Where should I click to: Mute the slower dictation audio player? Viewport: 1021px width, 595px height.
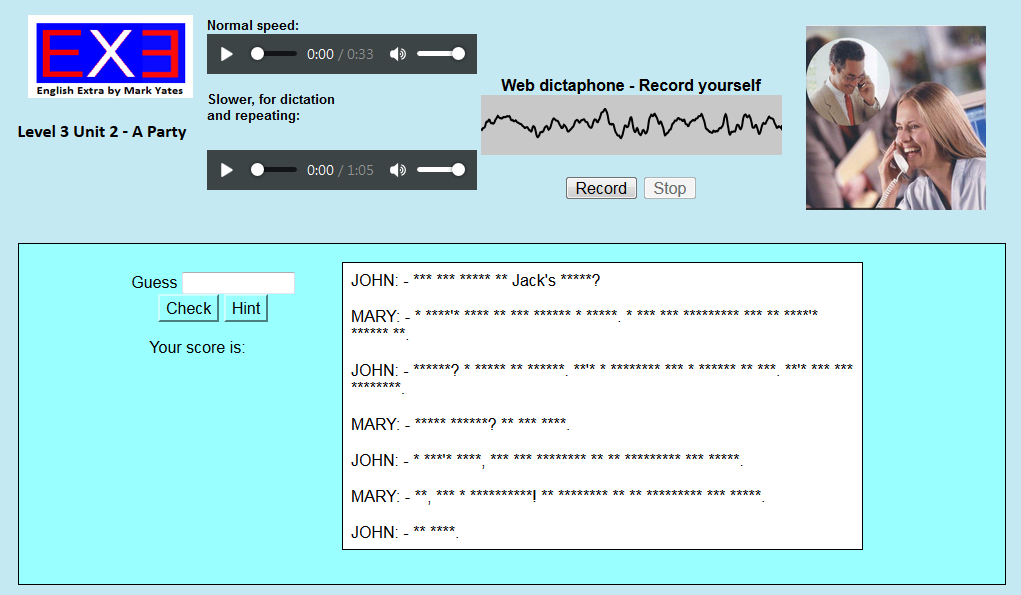click(398, 170)
